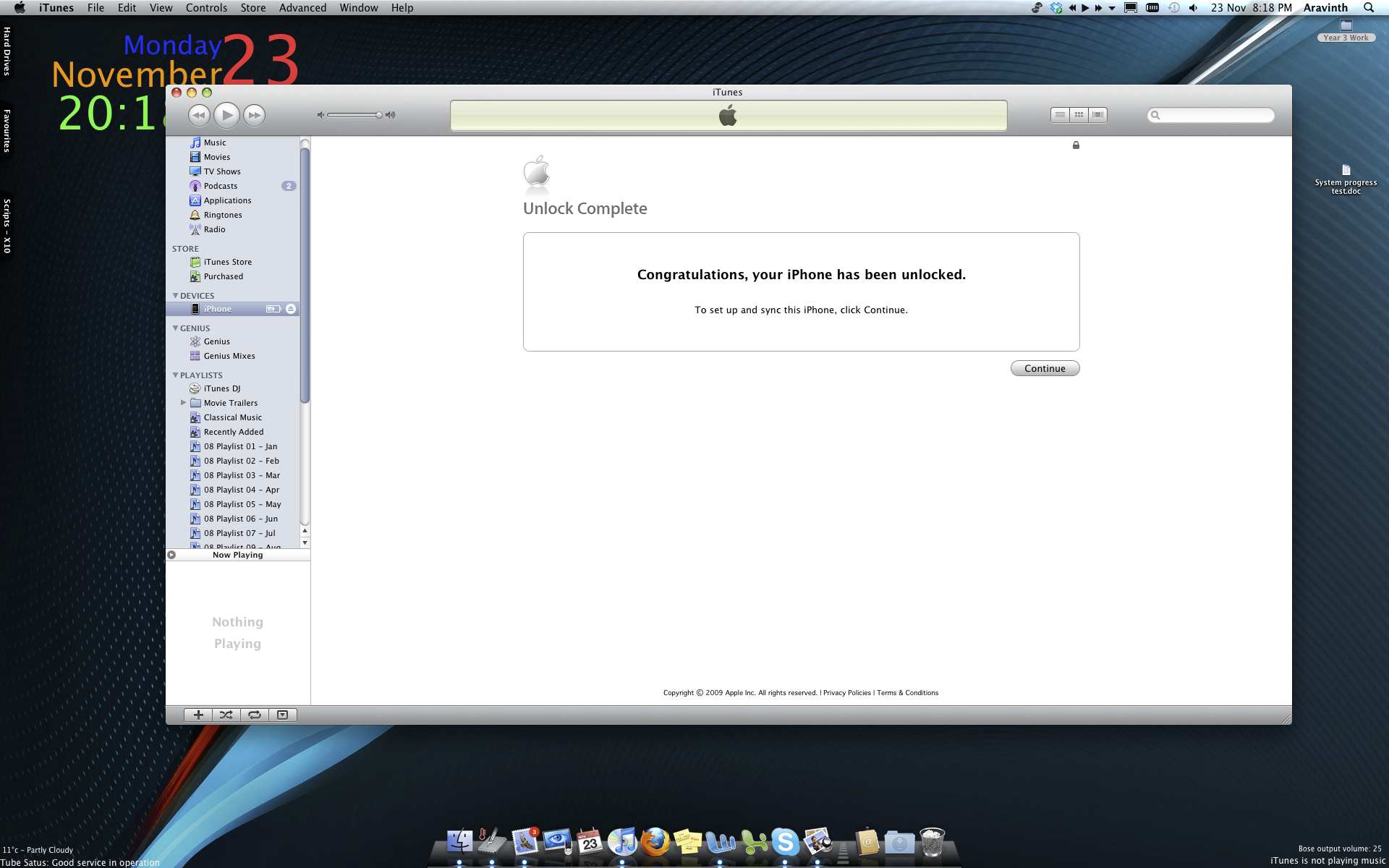Open the File menu

click(x=95, y=8)
